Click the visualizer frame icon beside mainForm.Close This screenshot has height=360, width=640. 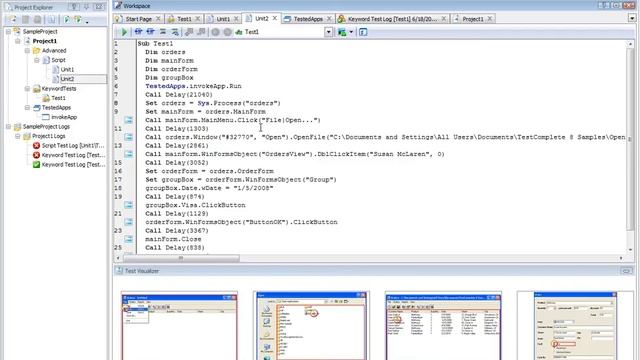(x=128, y=239)
